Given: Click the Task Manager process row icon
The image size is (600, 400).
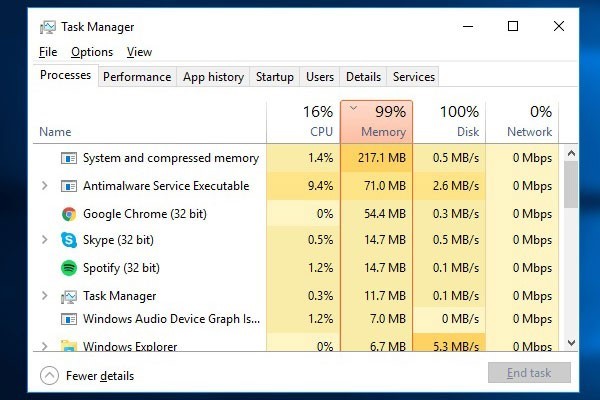Looking at the screenshot, I should [x=69, y=296].
